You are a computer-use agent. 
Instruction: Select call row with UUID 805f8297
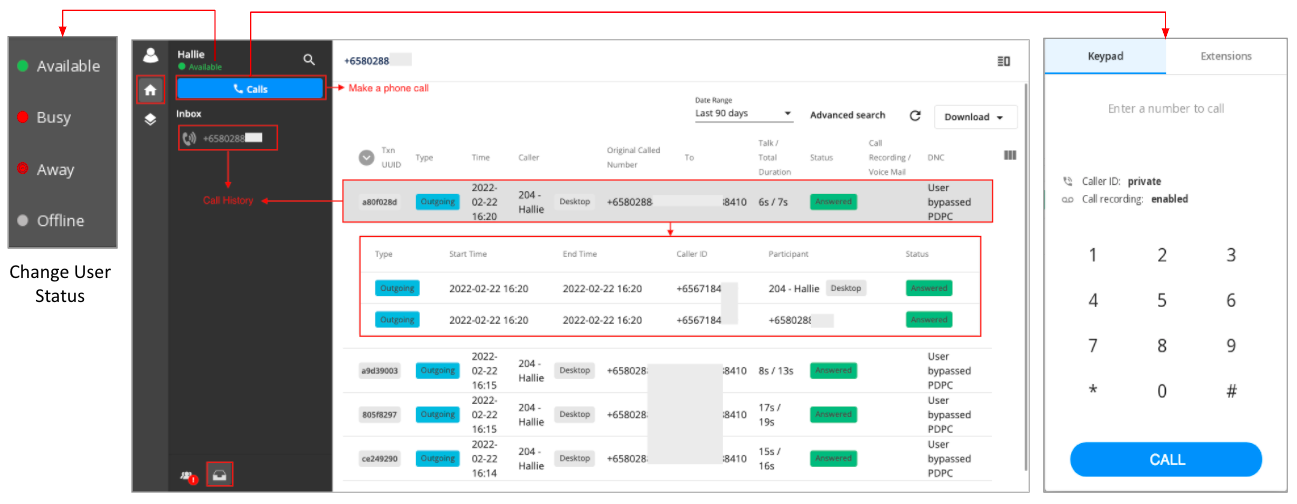tap(669, 414)
